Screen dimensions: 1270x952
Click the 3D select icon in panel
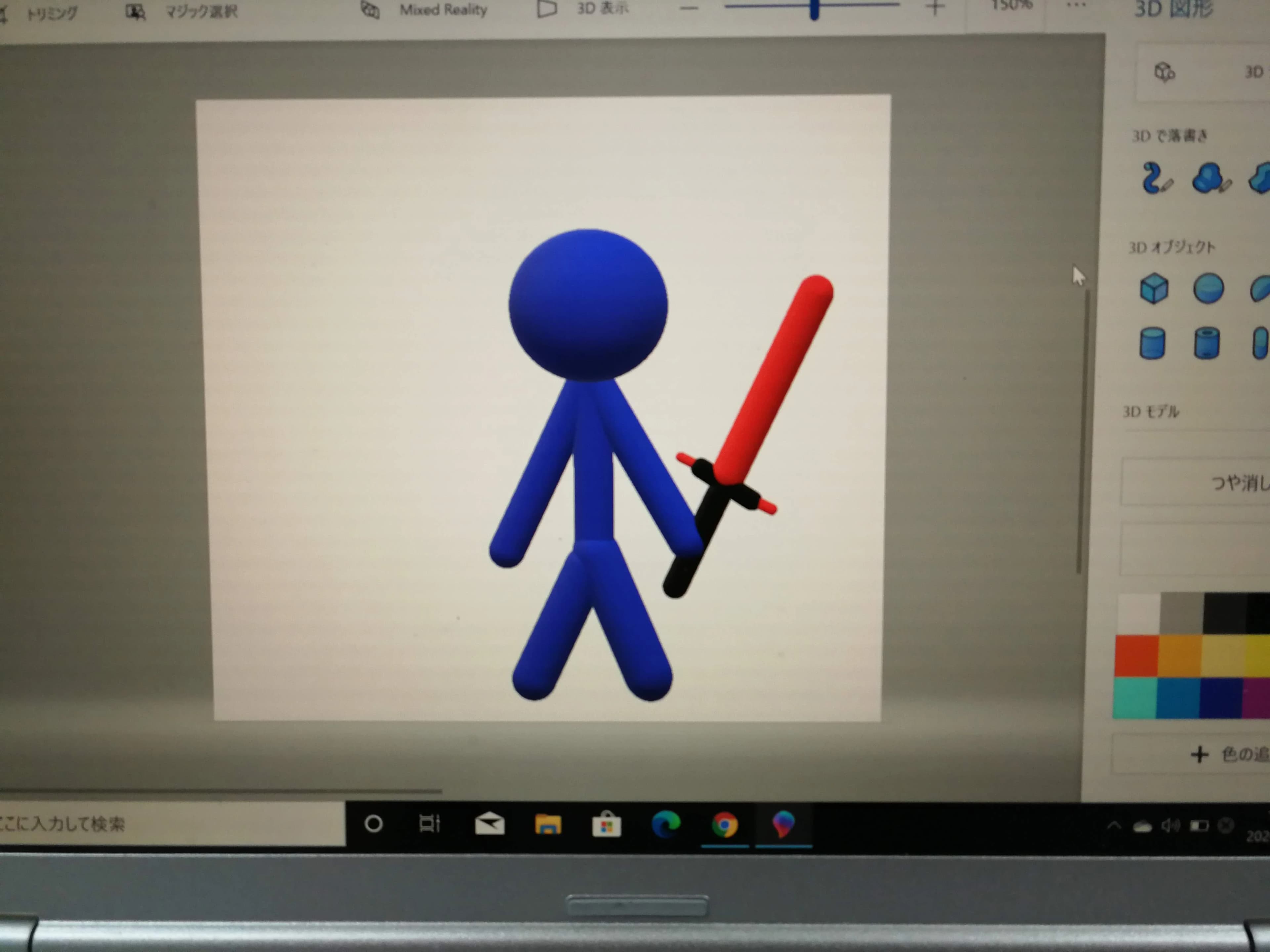[1164, 72]
